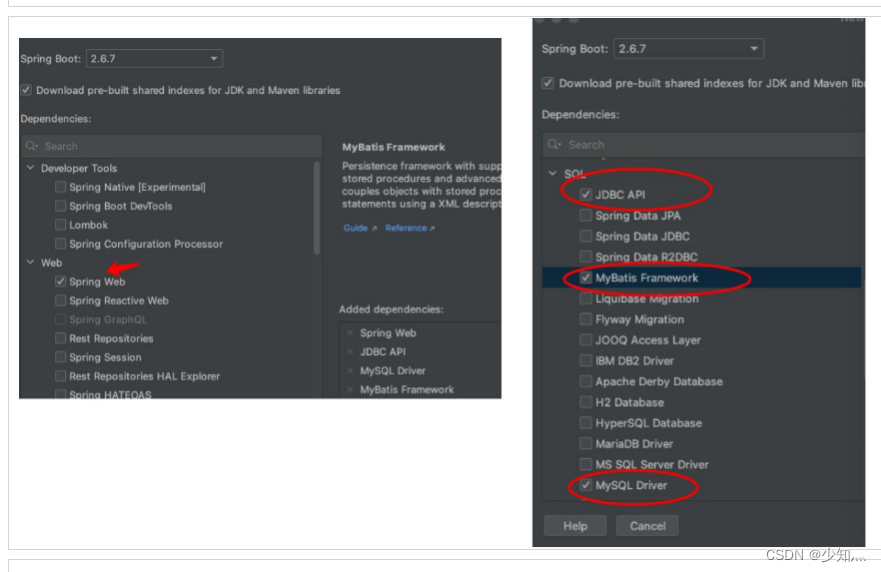This screenshot has height=572, width=881.
Task: Enable the Lombok dependency
Action: (x=61, y=225)
